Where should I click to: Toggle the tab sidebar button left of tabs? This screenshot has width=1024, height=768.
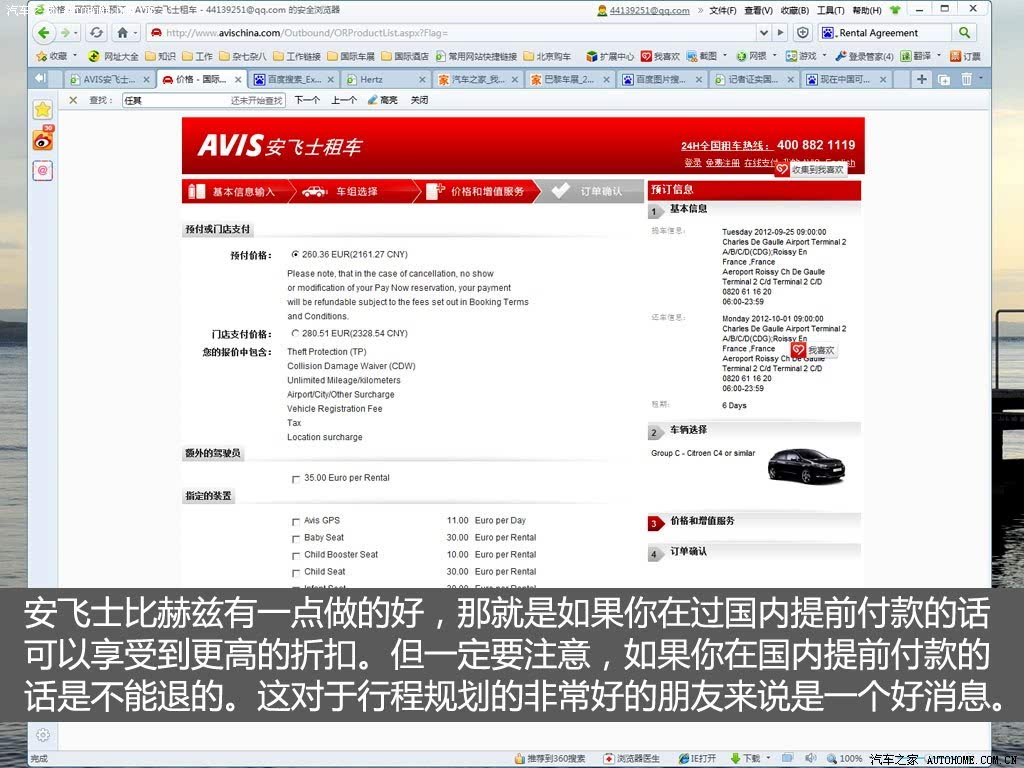coord(40,79)
